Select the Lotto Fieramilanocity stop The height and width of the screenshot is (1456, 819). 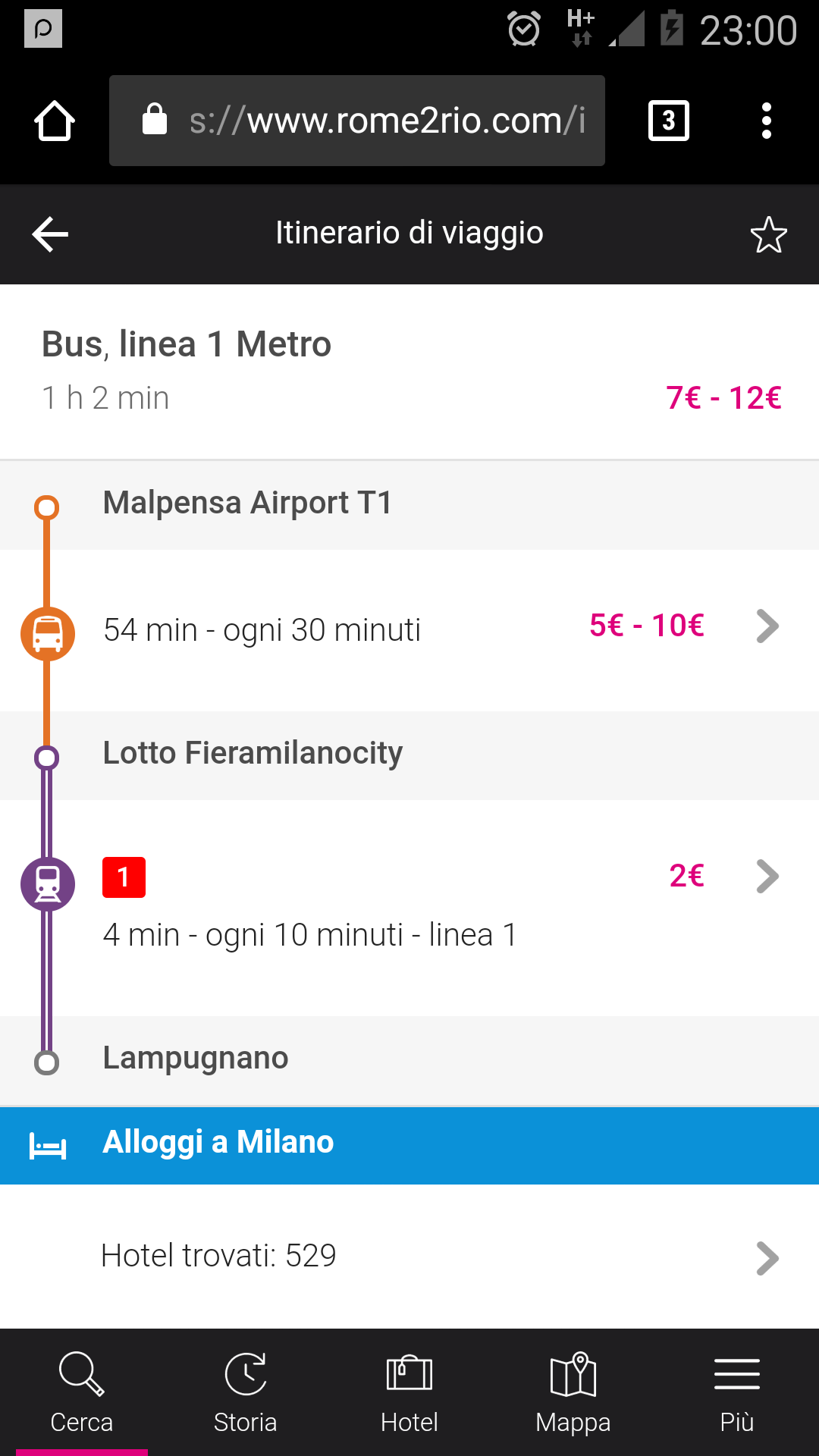(x=253, y=754)
